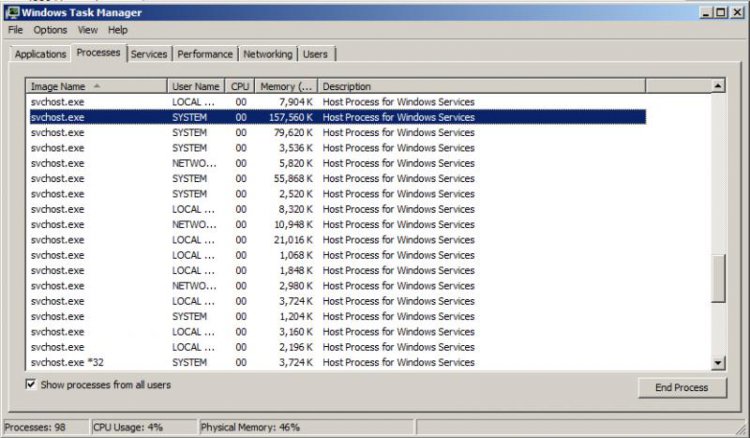Sort by the Description column header
Image resolution: width=750 pixels, height=438 pixels.
pyautogui.click(x=482, y=87)
